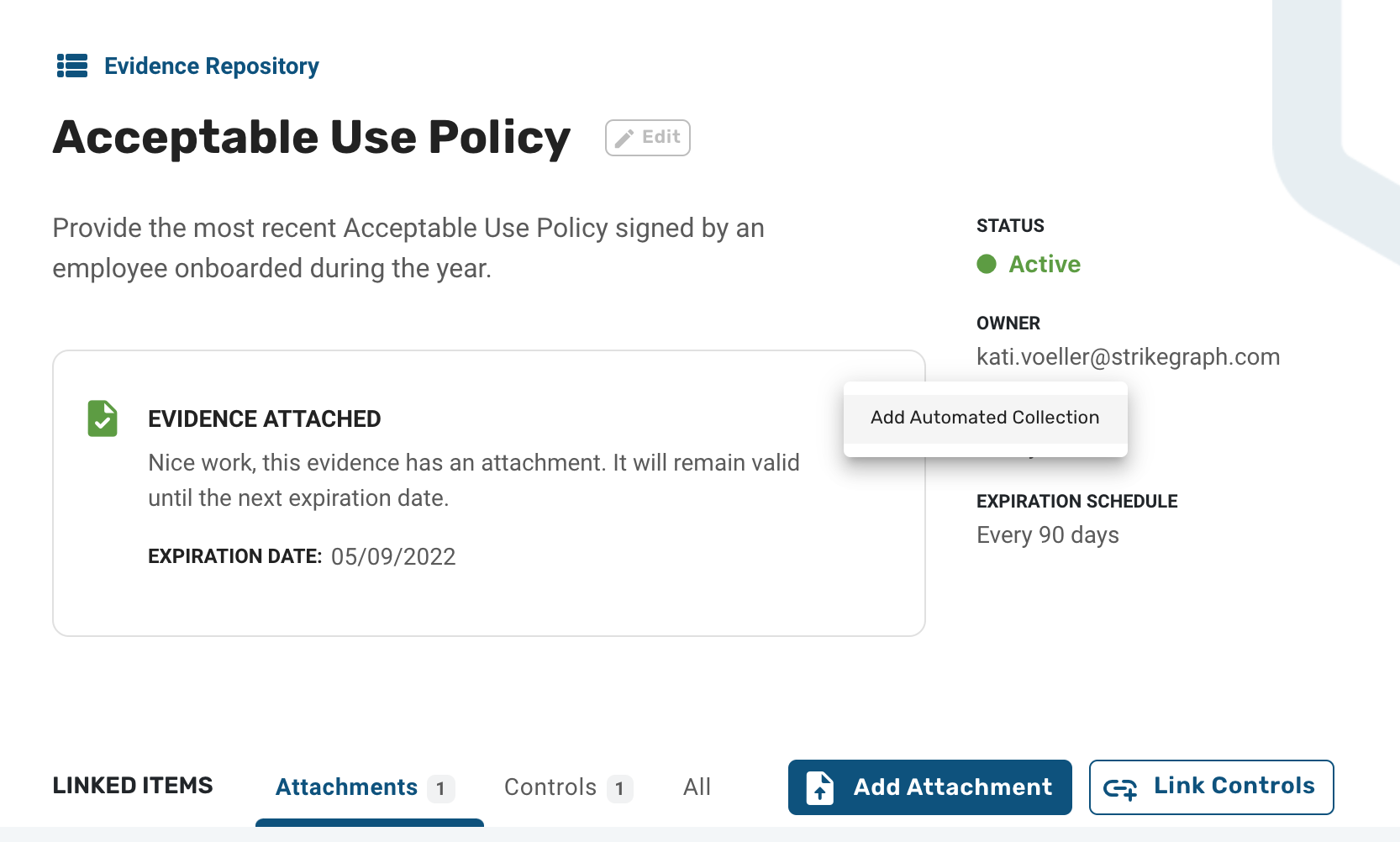Viewport: 1400px width, 842px height.
Task: Show the All linked items tab
Action: (697, 787)
